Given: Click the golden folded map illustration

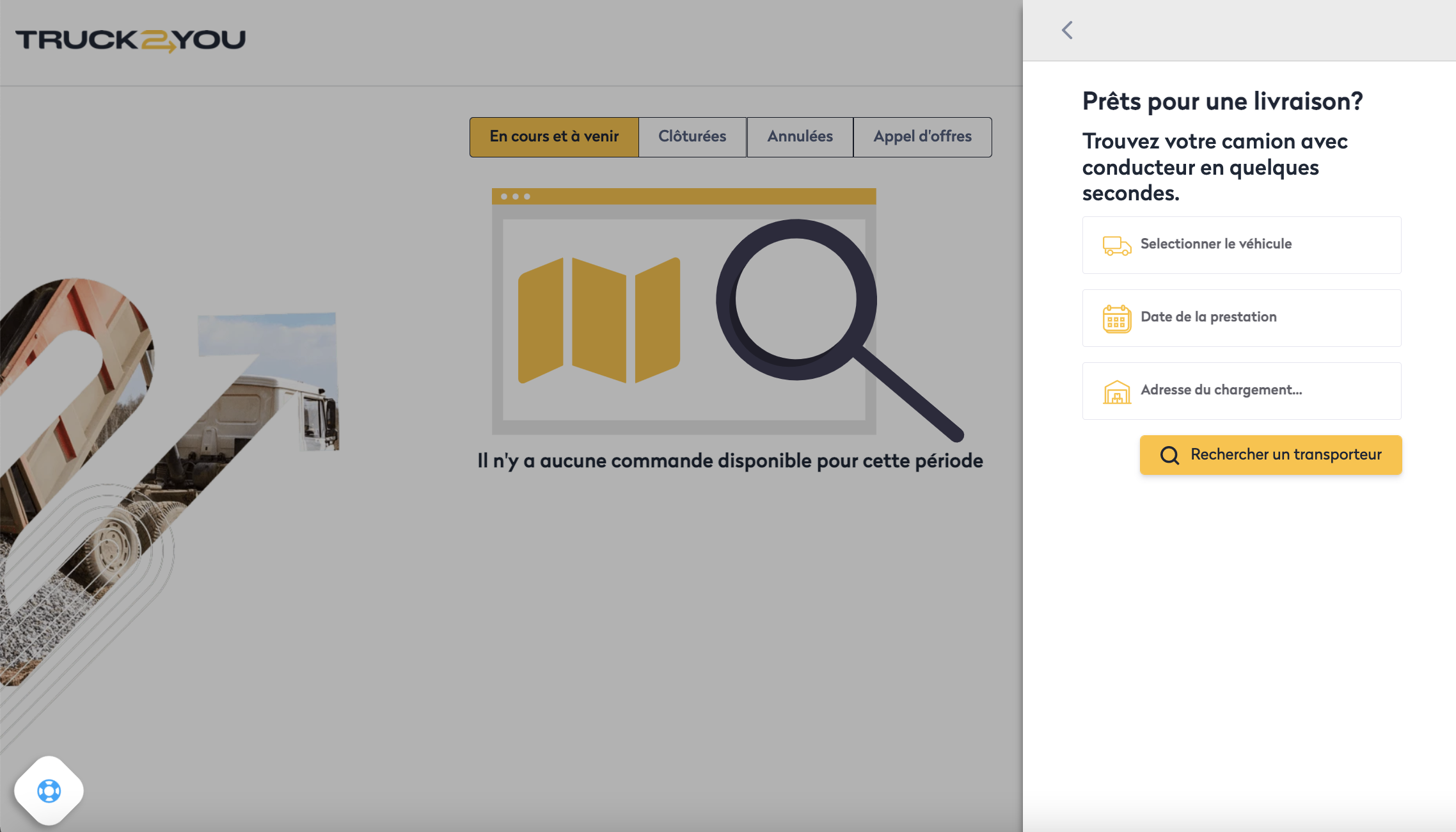Looking at the screenshot, I should point(599,320).
